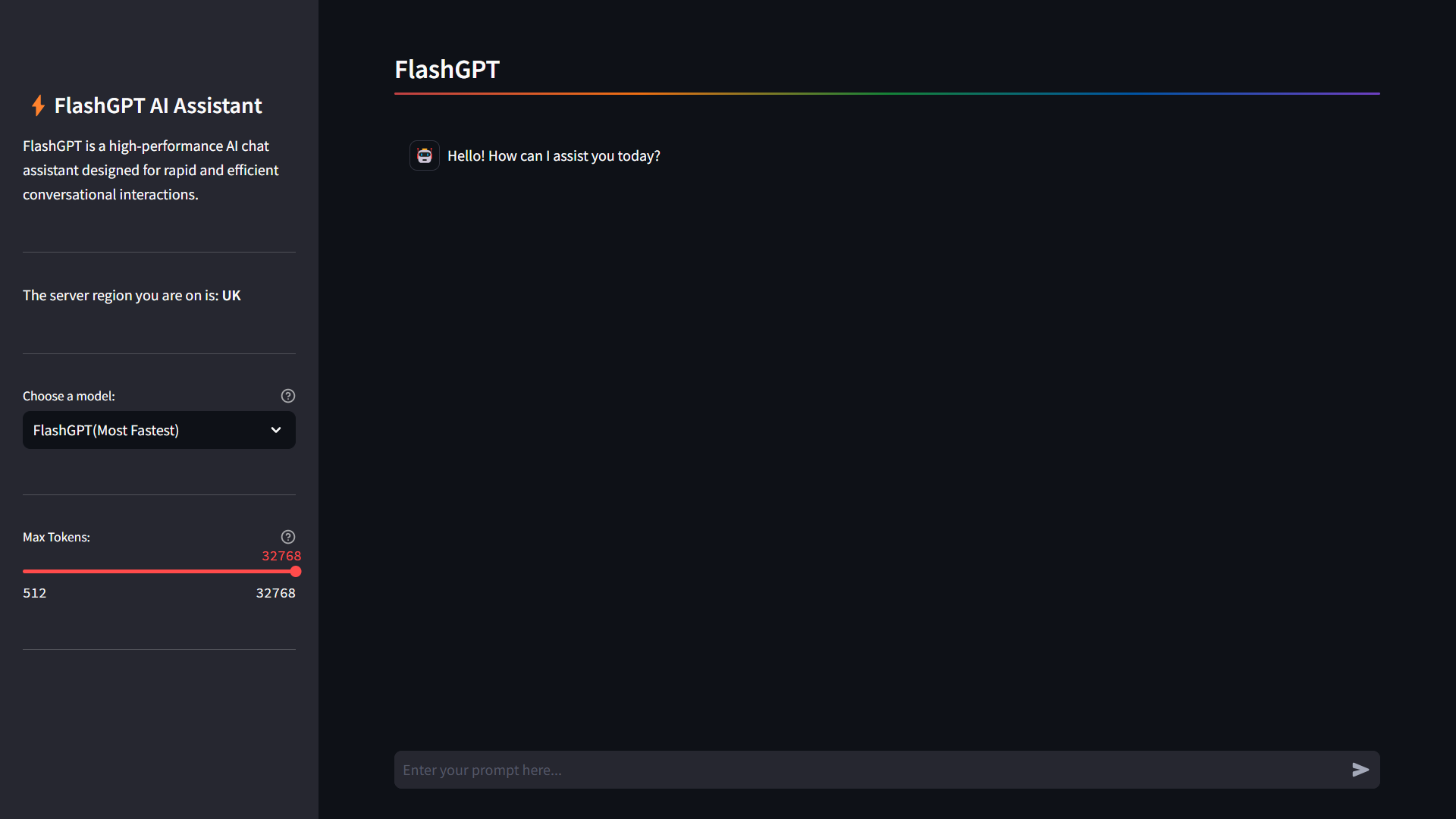Click the slider maximum label 32768
This screenshot has width=1456, height=819.
275,593
